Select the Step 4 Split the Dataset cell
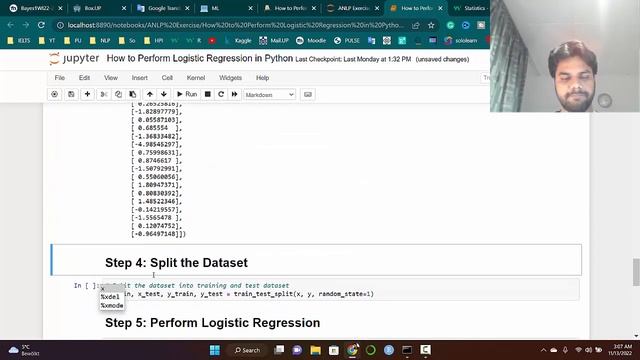Screen dimensions: 640x360 pos(316,260)
